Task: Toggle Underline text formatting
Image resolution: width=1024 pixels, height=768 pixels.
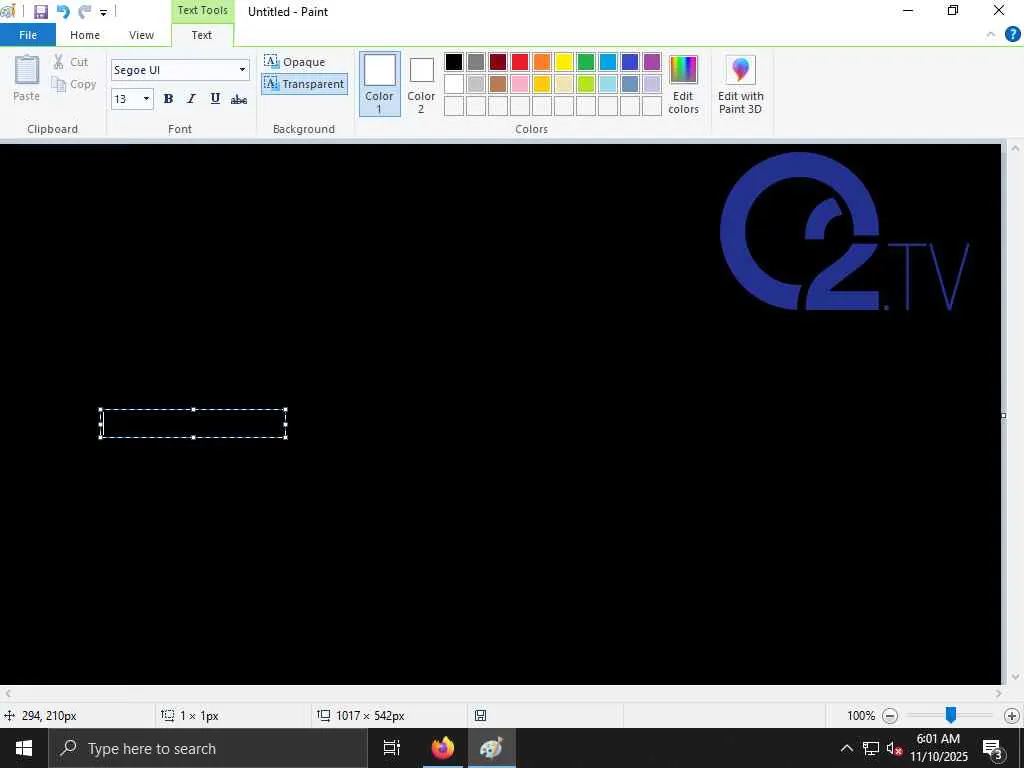Action: coord(215,99)
